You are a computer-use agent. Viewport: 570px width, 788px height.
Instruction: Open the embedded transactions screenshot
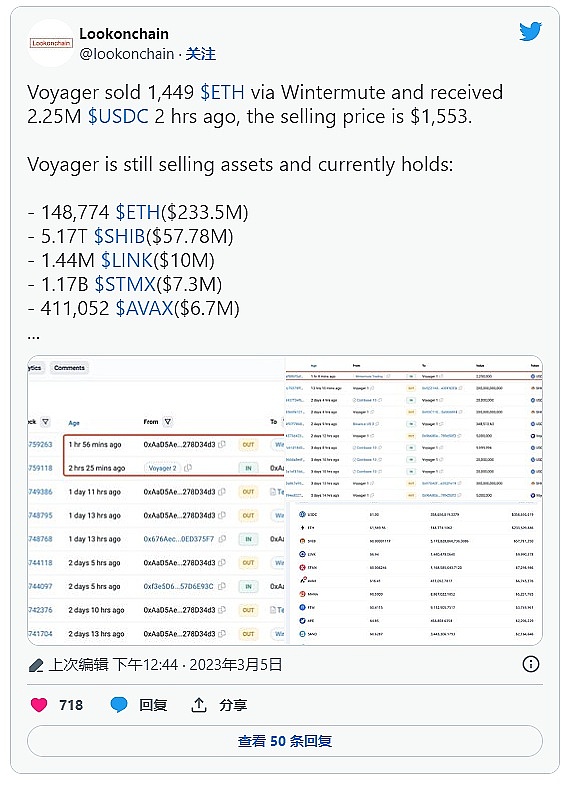coord(285,501)
